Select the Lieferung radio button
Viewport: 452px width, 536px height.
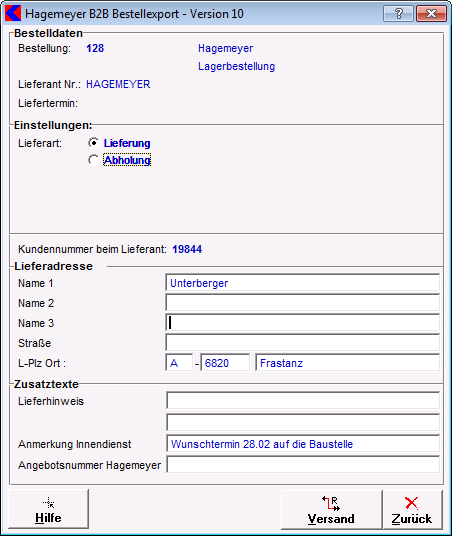coord(93,143)
